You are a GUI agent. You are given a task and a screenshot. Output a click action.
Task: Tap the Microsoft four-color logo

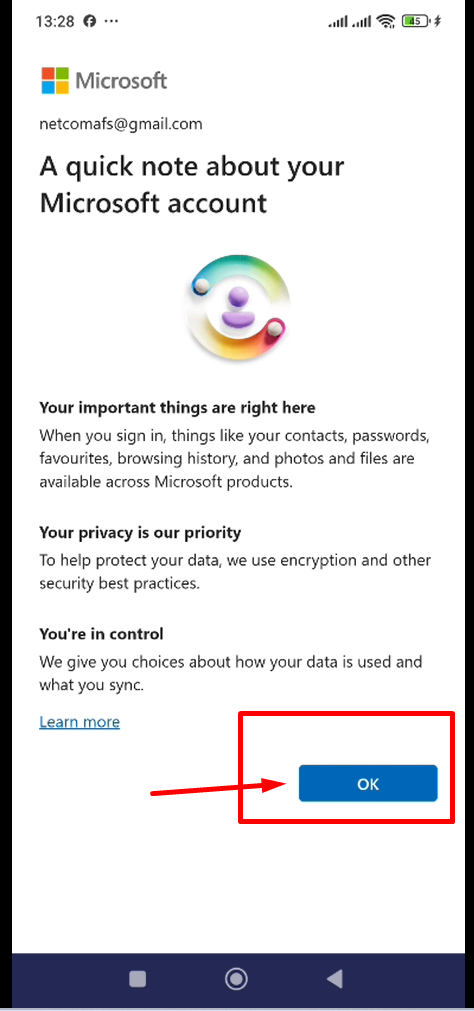point(55,81)
